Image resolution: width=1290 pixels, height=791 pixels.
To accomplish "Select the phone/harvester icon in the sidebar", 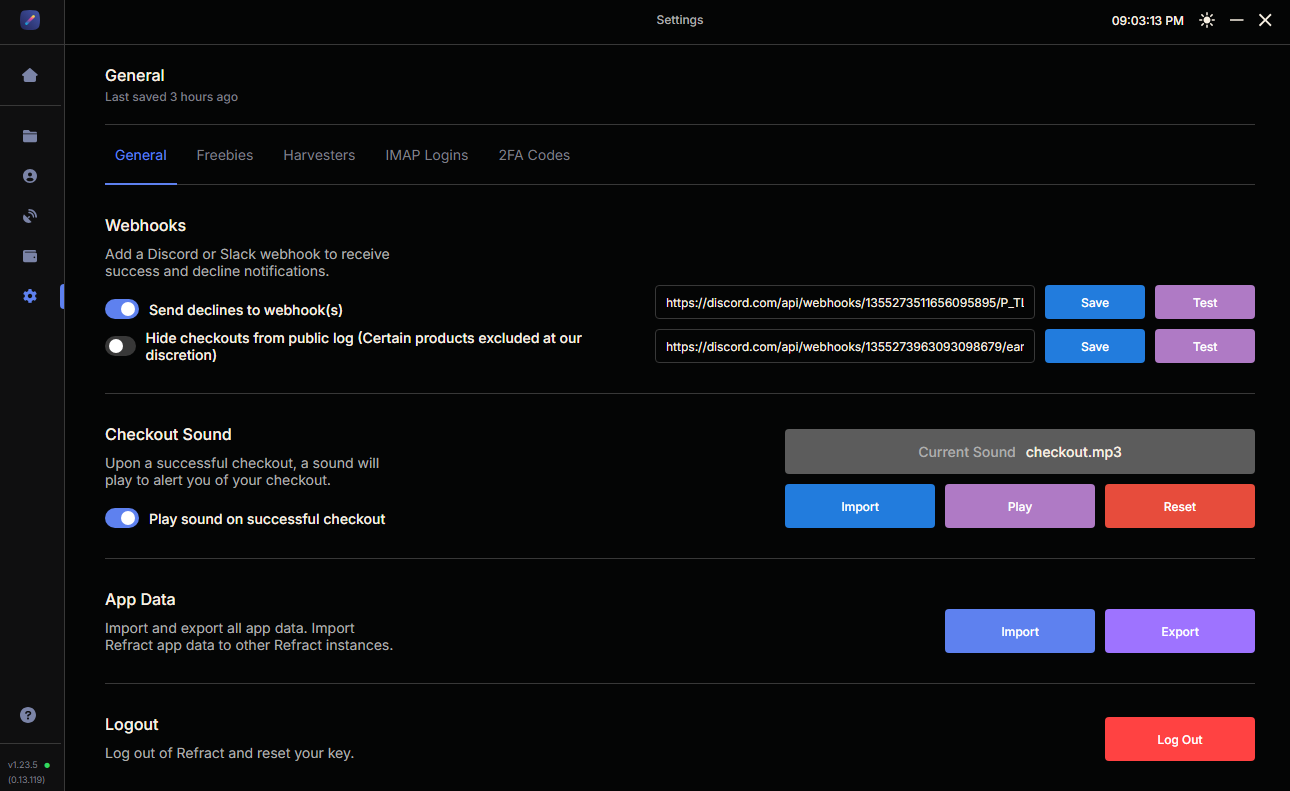I will click(x=30, y=215).
